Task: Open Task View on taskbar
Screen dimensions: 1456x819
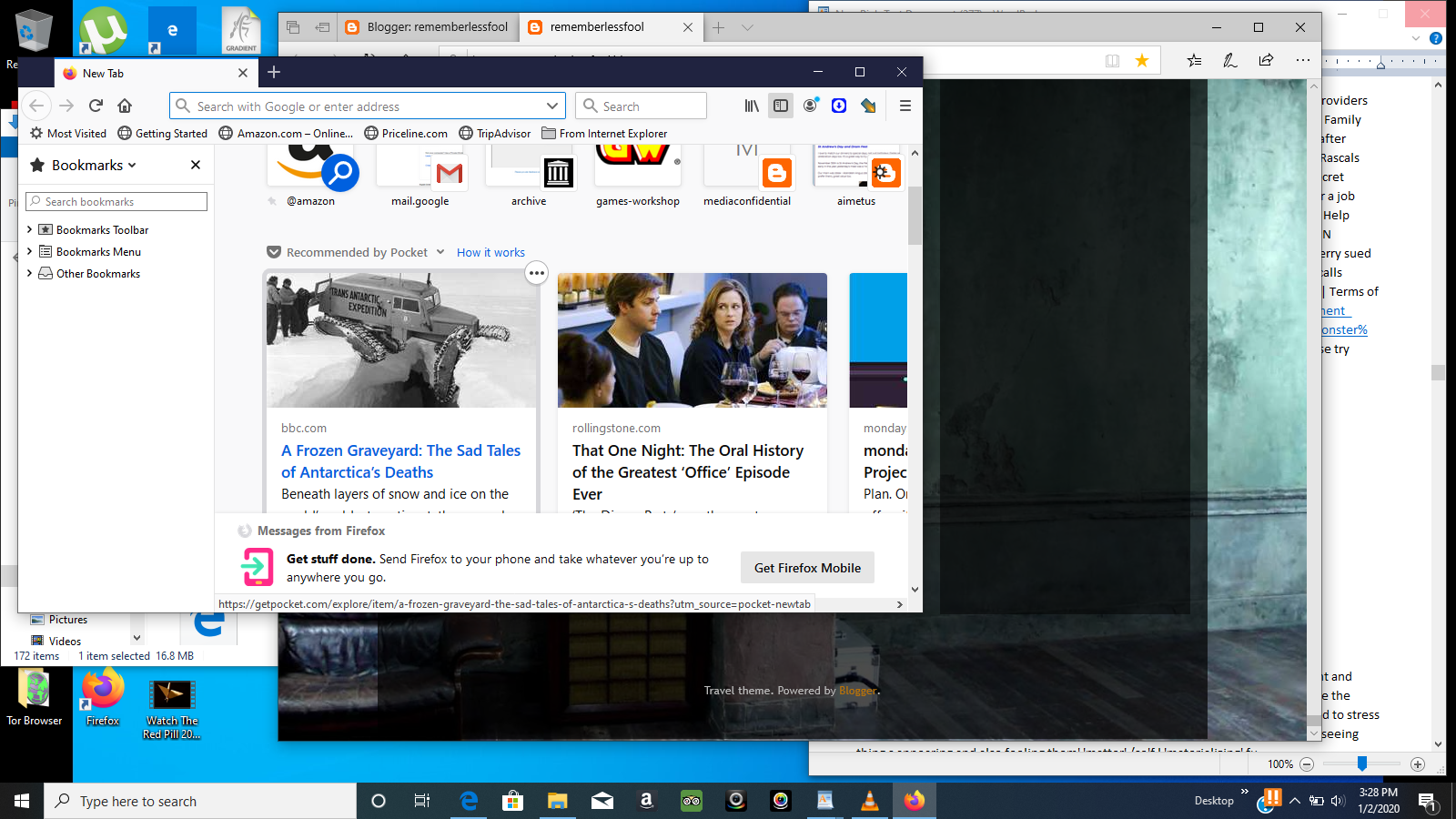Action: click(x=422, y=801)
